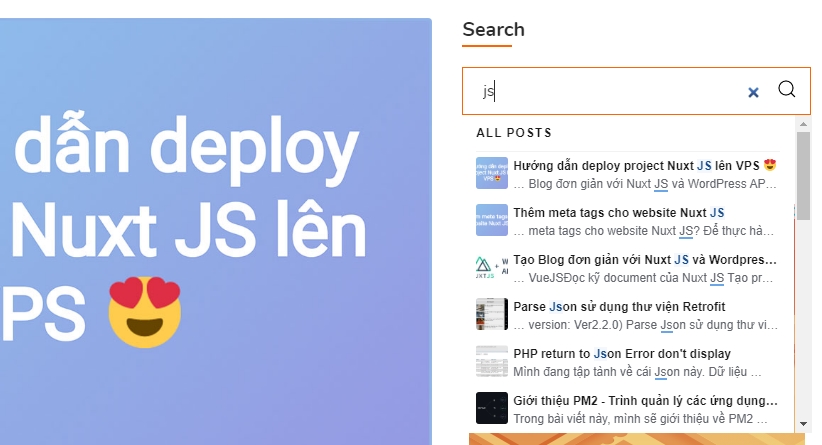This screenshot has height=445, width=822.
Task: Open result "Hướng dẫn deploy project Nuxt JS lên VPS"
Action: [x=645, y=166]
